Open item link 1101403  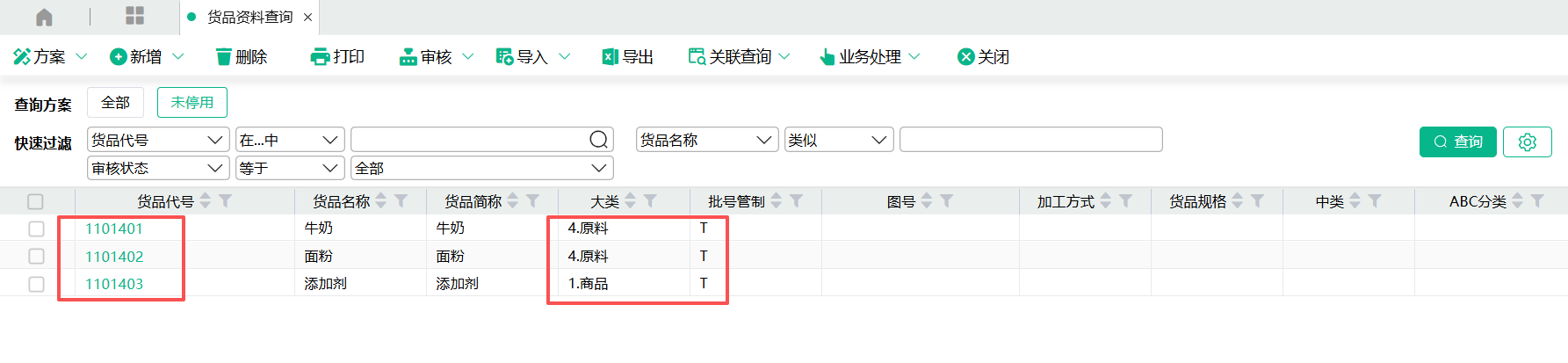pyautogui.click(x=114, y=284)
